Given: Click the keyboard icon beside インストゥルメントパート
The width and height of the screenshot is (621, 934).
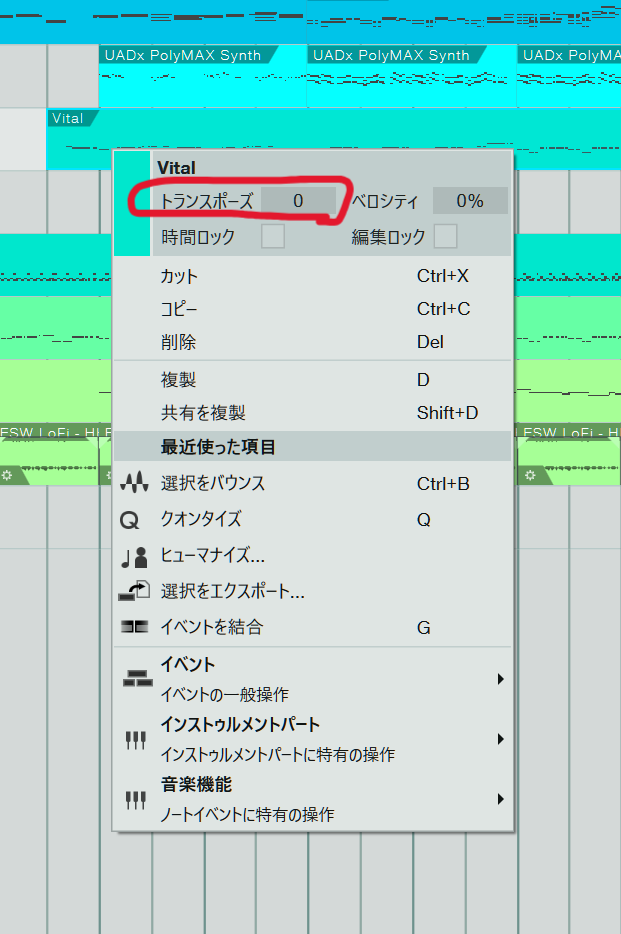Looking at the screenshot, I should [136, 740].
